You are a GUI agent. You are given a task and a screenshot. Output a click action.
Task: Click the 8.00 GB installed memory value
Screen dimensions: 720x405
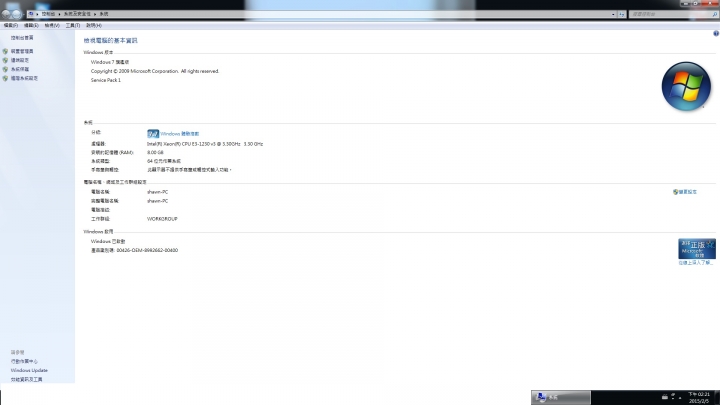(x=155, y=152)
